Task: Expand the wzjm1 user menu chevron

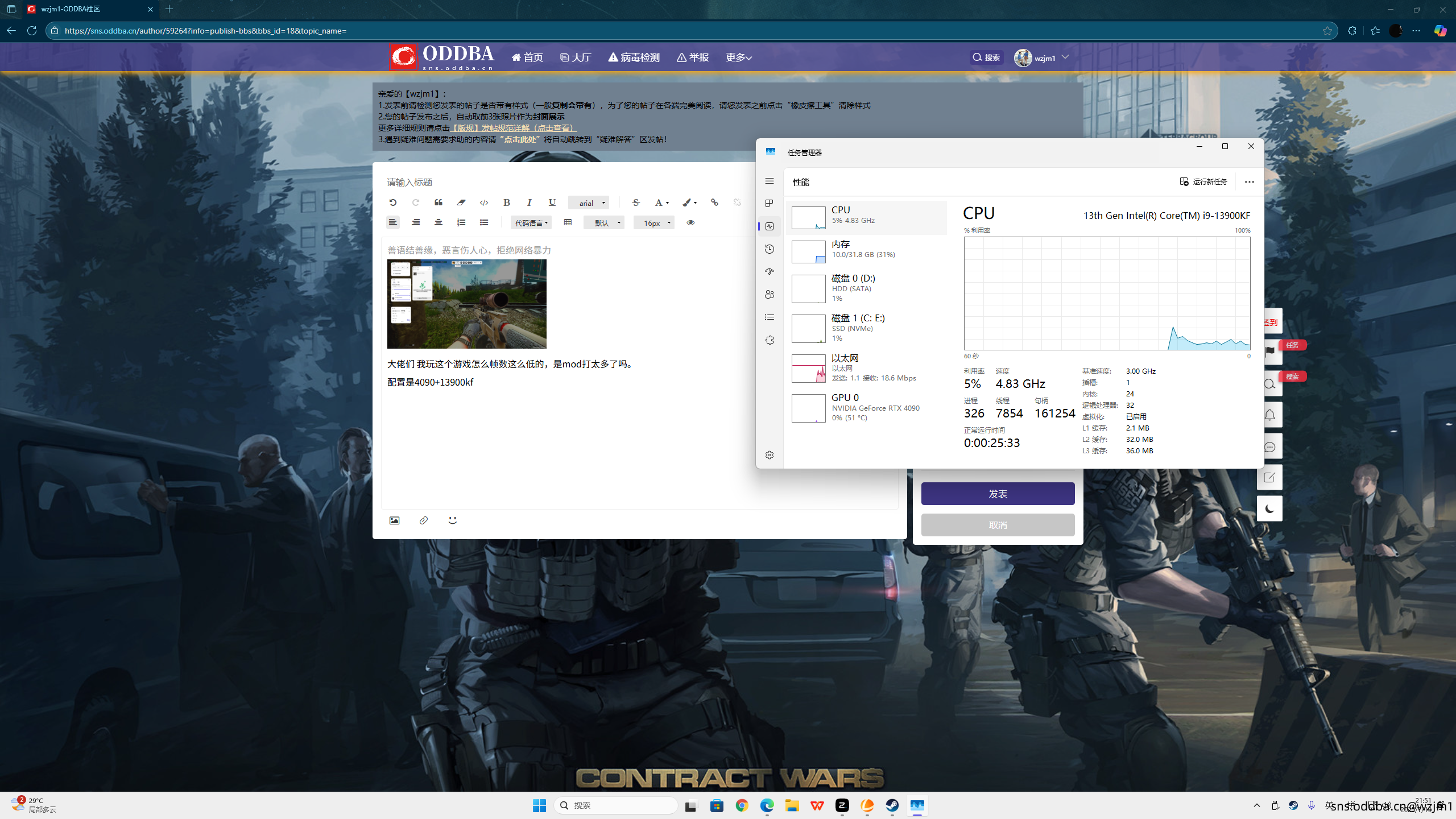Action: 1065,57
